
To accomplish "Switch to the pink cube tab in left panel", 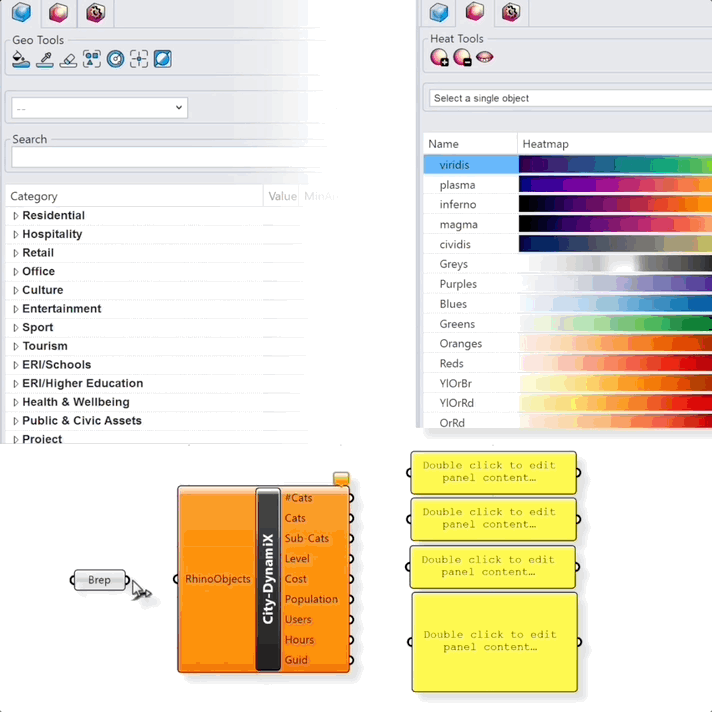I will click(58, 13).
